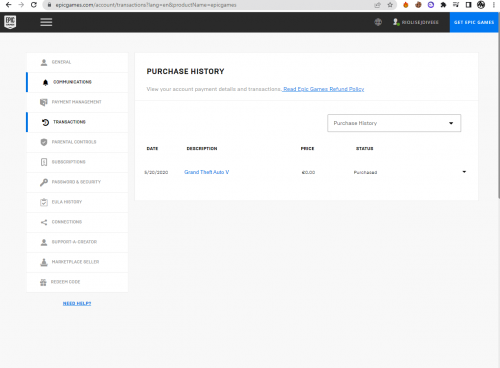This screenshot has height=368, width=500.
Task: Click the Epic Games logo
Action: pos(10,22)
